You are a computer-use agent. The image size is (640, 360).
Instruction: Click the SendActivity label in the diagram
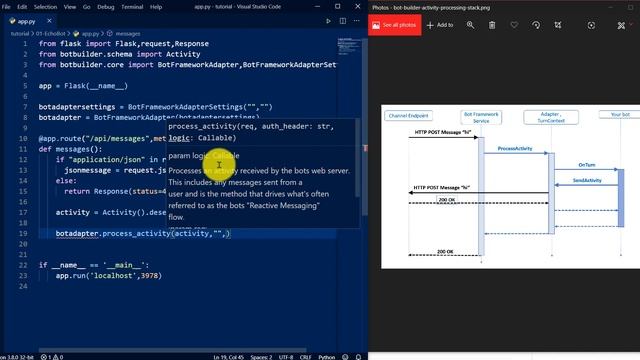pos(587,180)
